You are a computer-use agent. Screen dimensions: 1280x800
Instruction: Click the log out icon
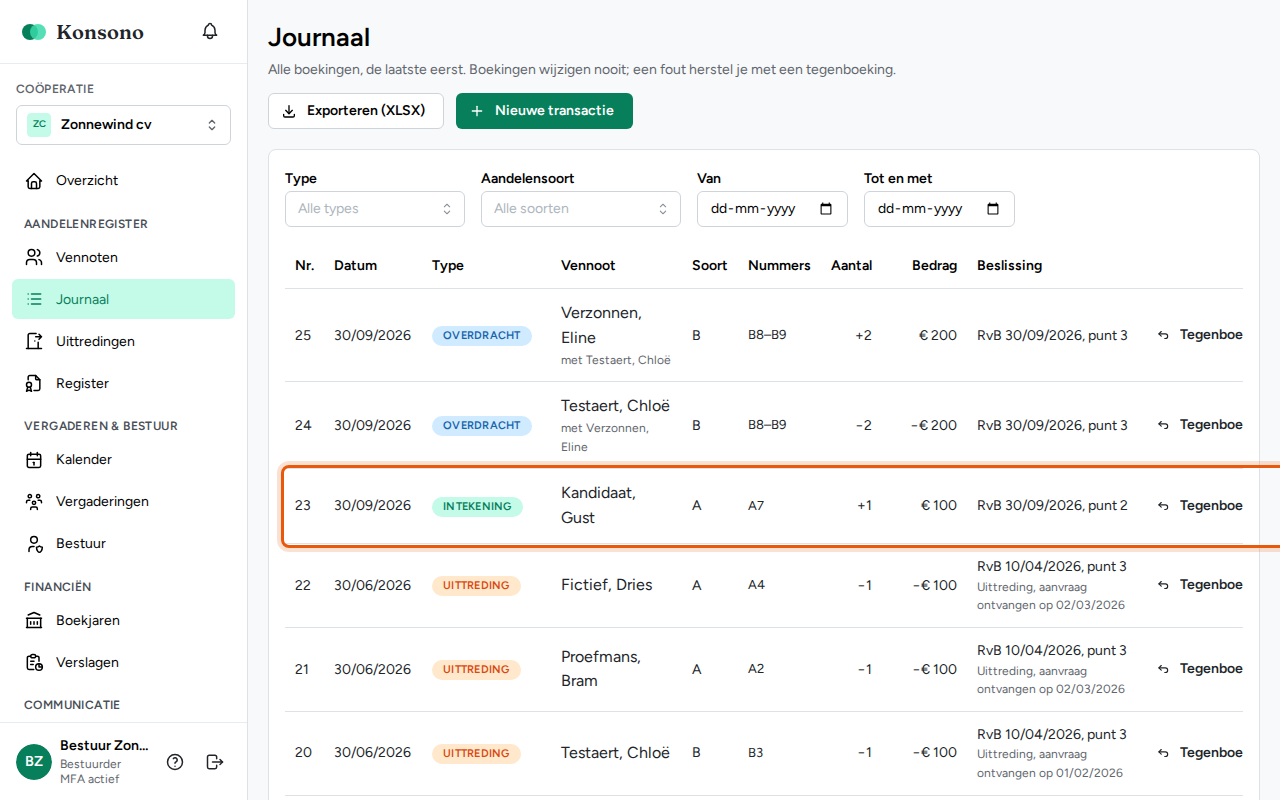215,762
